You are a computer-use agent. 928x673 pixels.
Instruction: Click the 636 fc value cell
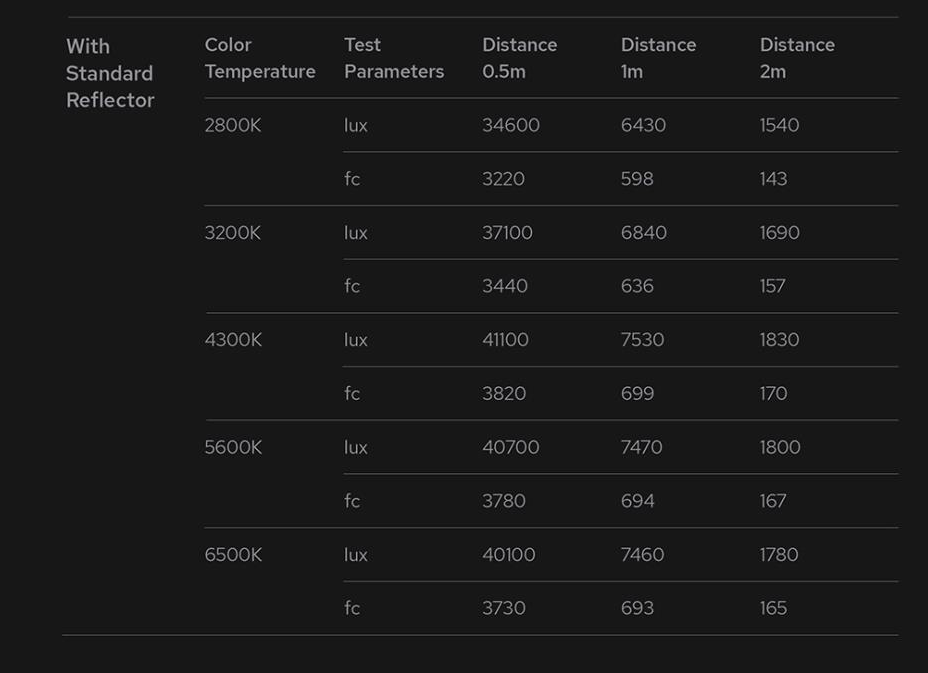point(637,286)
